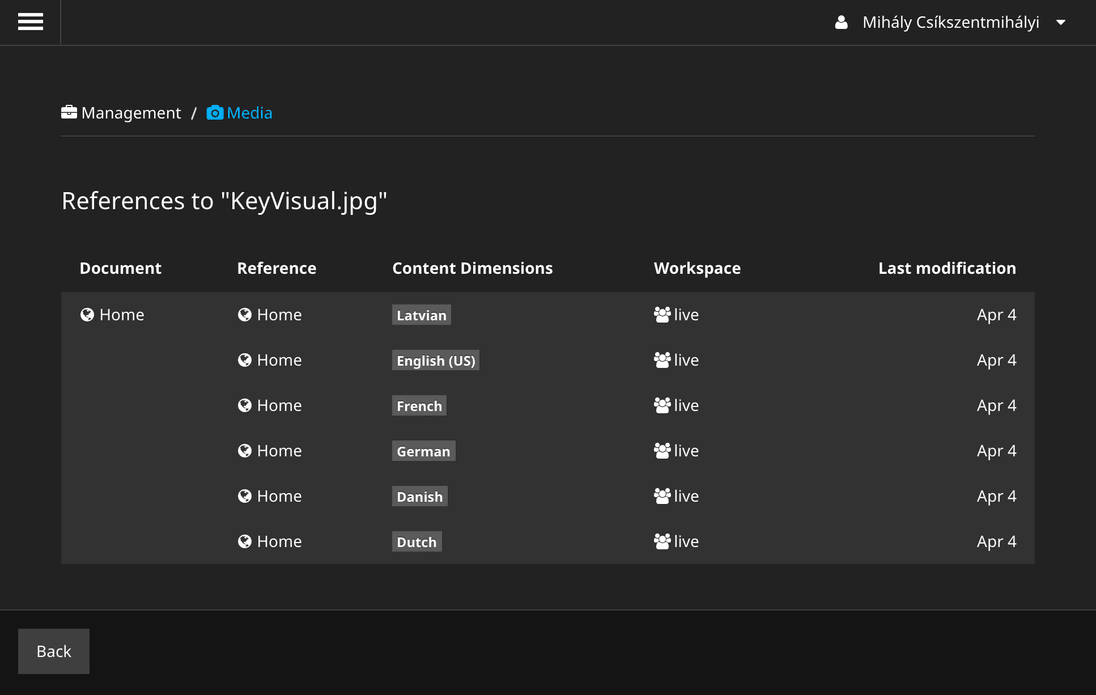Click the workspace users icon in Danish row
The width and height of the screenshot is (1096, 695).
(662, 496)
